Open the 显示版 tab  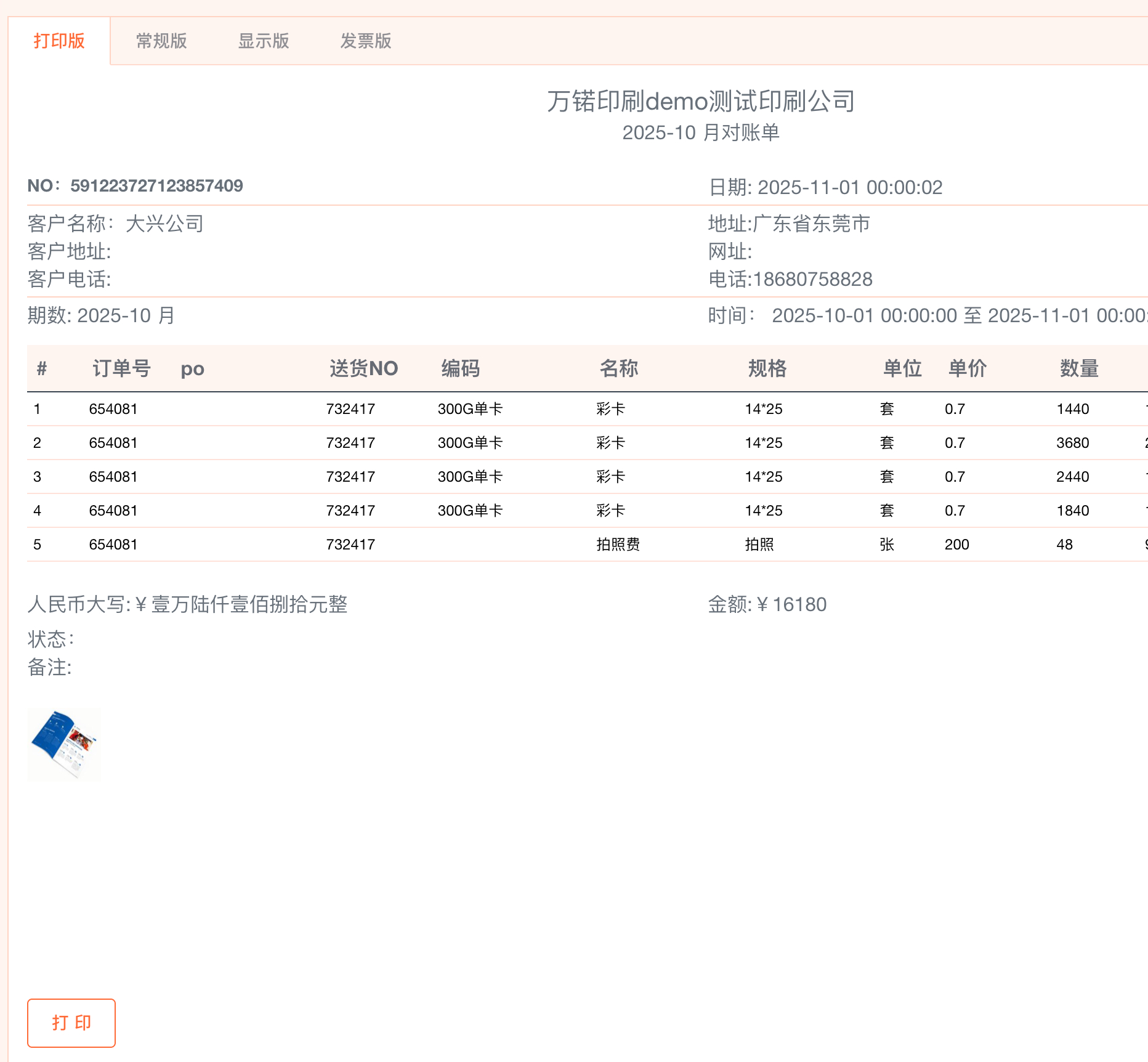pos(264,41)
